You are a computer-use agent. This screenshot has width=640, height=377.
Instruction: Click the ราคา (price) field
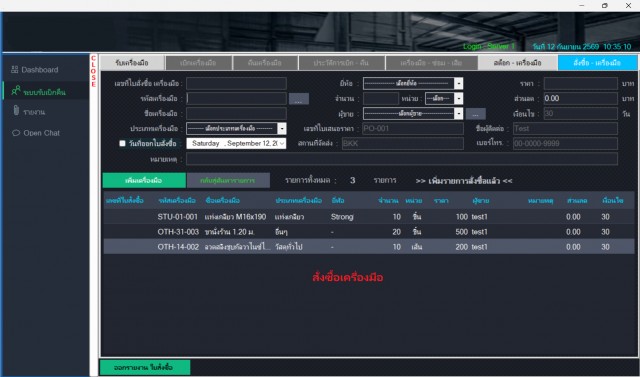tap(581, 84)
